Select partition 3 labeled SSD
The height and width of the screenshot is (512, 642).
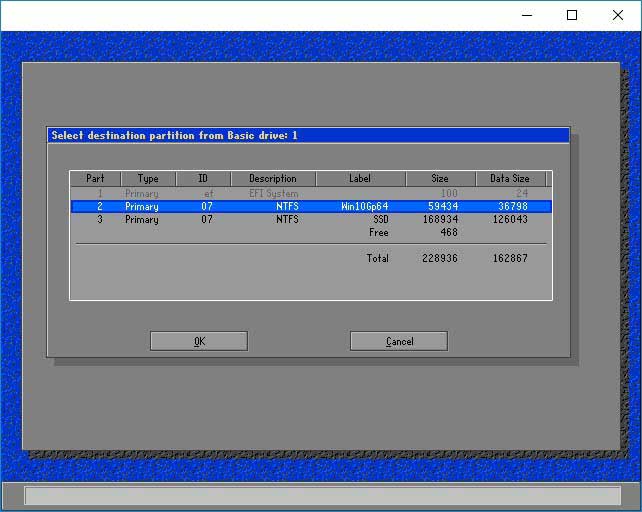(x=310, y=219)
